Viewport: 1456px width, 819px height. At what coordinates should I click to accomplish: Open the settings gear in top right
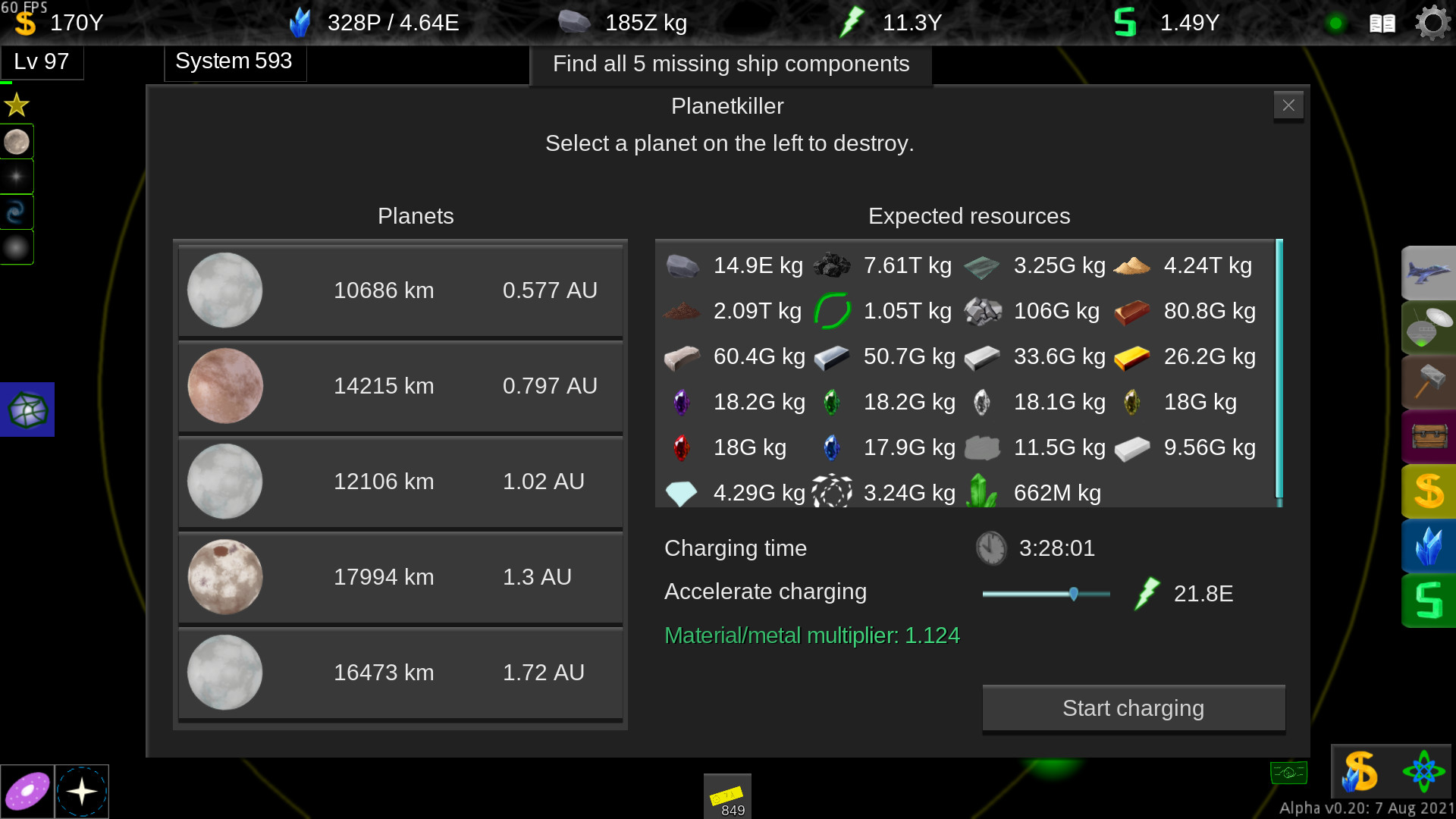(x=1432, y=23)
